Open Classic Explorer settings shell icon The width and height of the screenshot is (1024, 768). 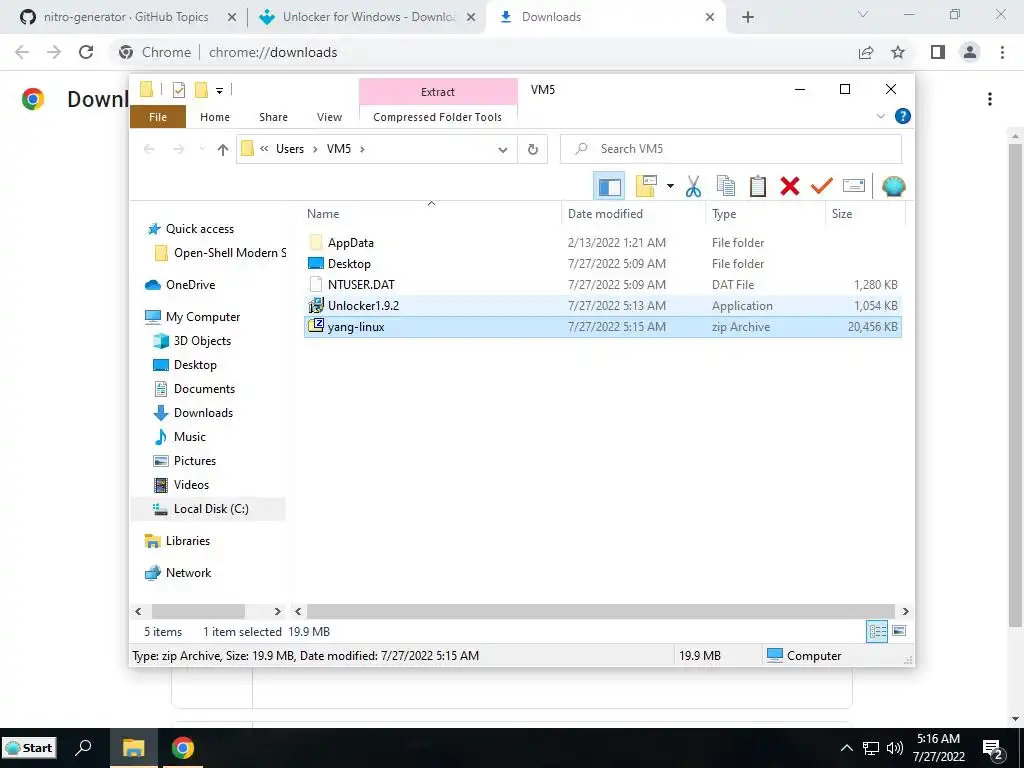click(x=893, y=187)
